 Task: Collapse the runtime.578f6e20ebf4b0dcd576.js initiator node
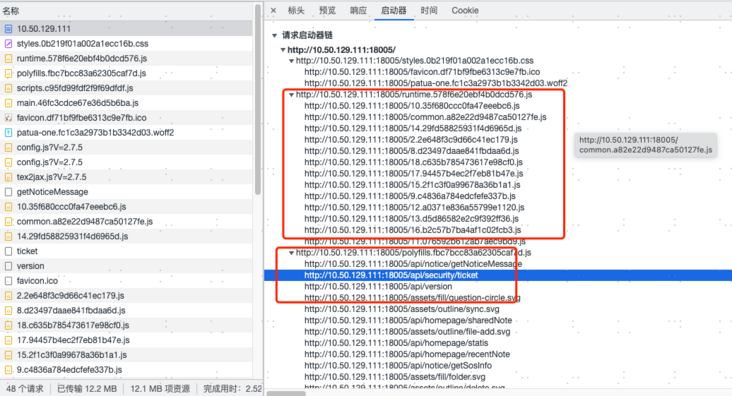click(291, 95)
